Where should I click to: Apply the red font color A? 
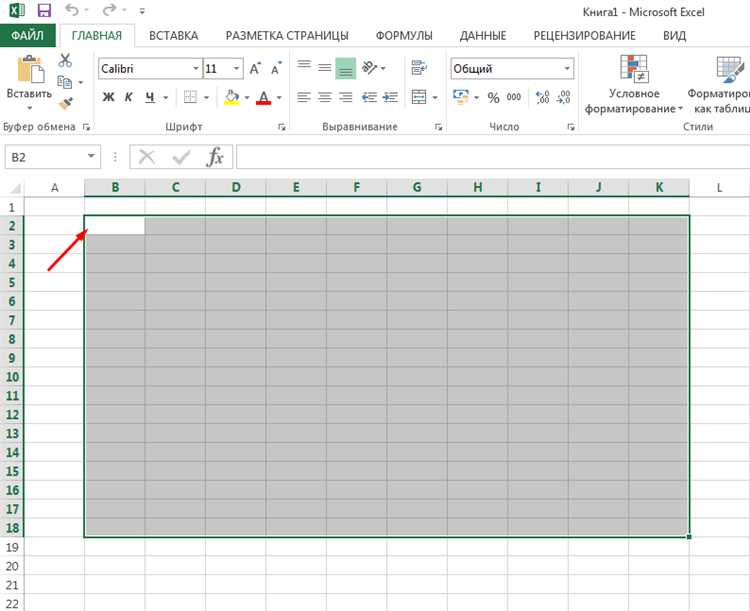[x=264, y=98]
